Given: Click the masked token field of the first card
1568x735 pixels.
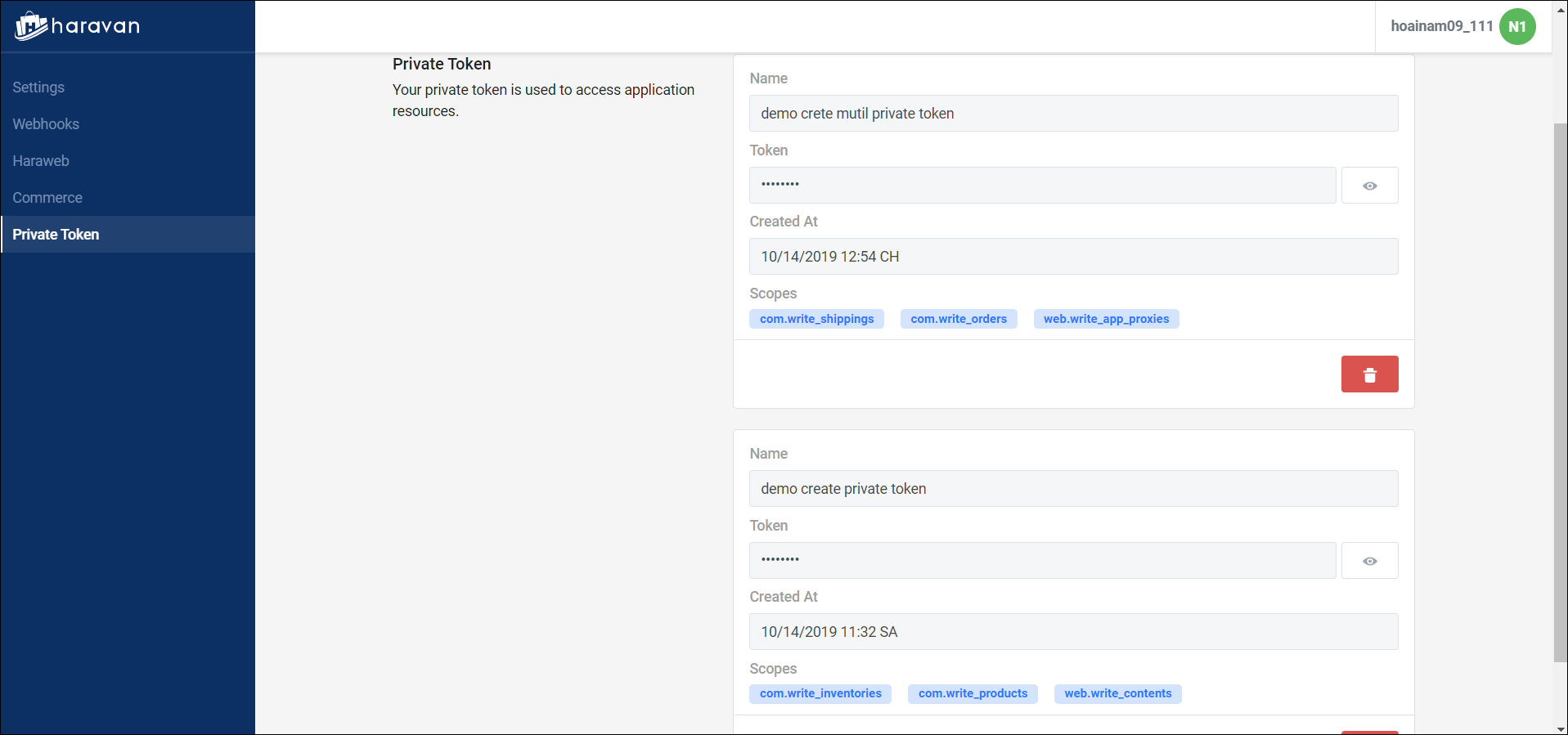Looking at the screenshot, I should (x=1042, y=186).
